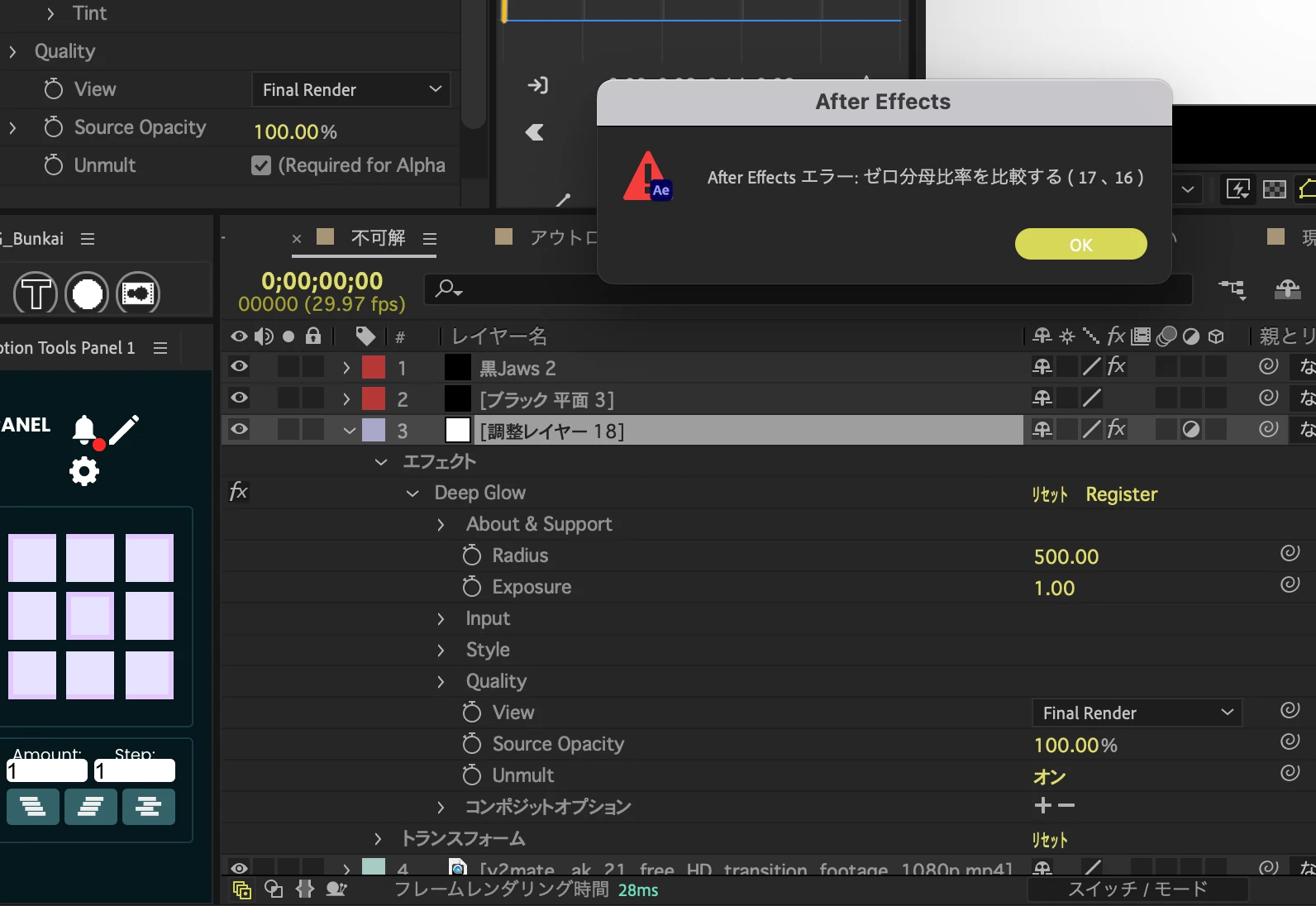Toggle timeline Source Opacity stopwatch
Image resolution: width=1316 pixels, height=906 pixels.
click(x=472, y=744)
